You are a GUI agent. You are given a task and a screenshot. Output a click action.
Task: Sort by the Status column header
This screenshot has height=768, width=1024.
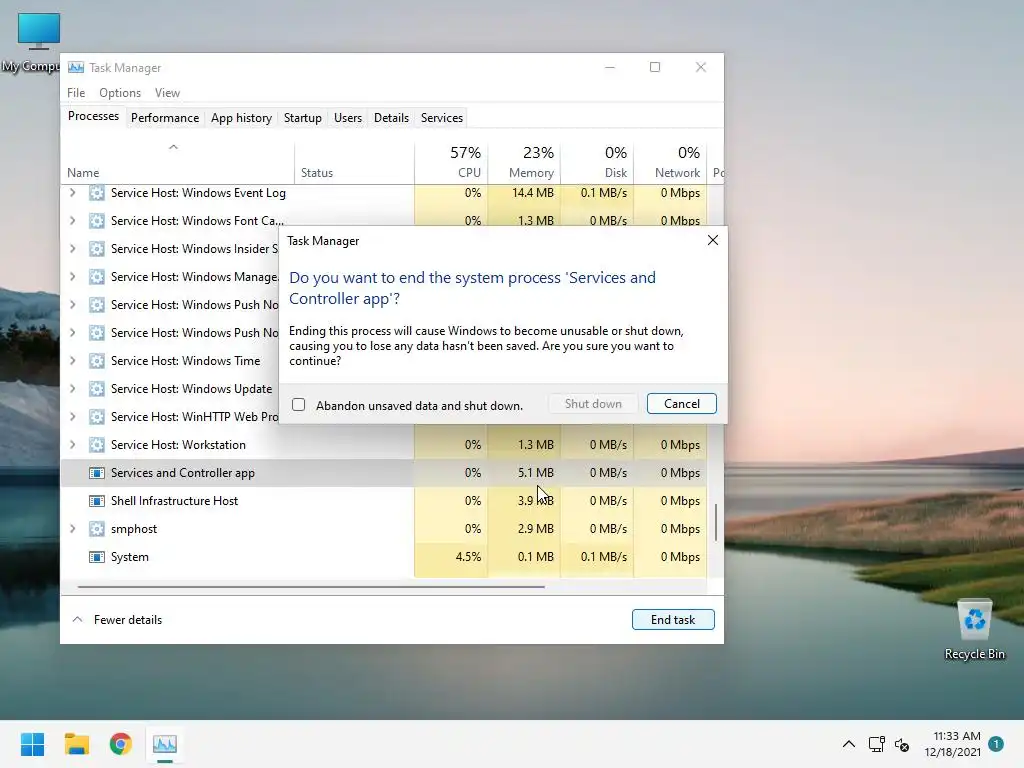[x=354, y=162]
